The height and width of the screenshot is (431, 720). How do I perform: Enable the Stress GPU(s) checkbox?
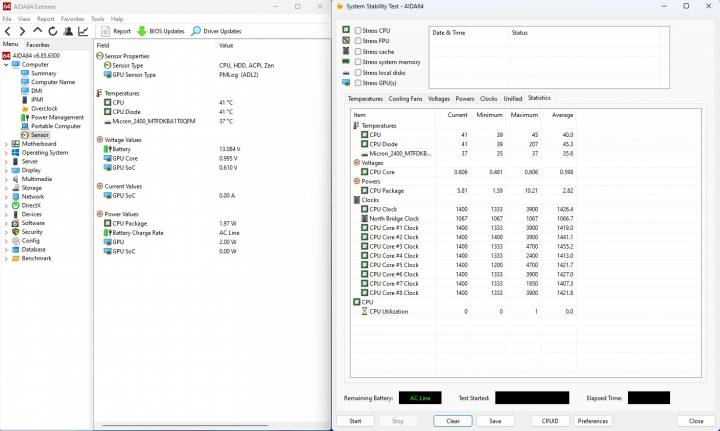point(358,83)
